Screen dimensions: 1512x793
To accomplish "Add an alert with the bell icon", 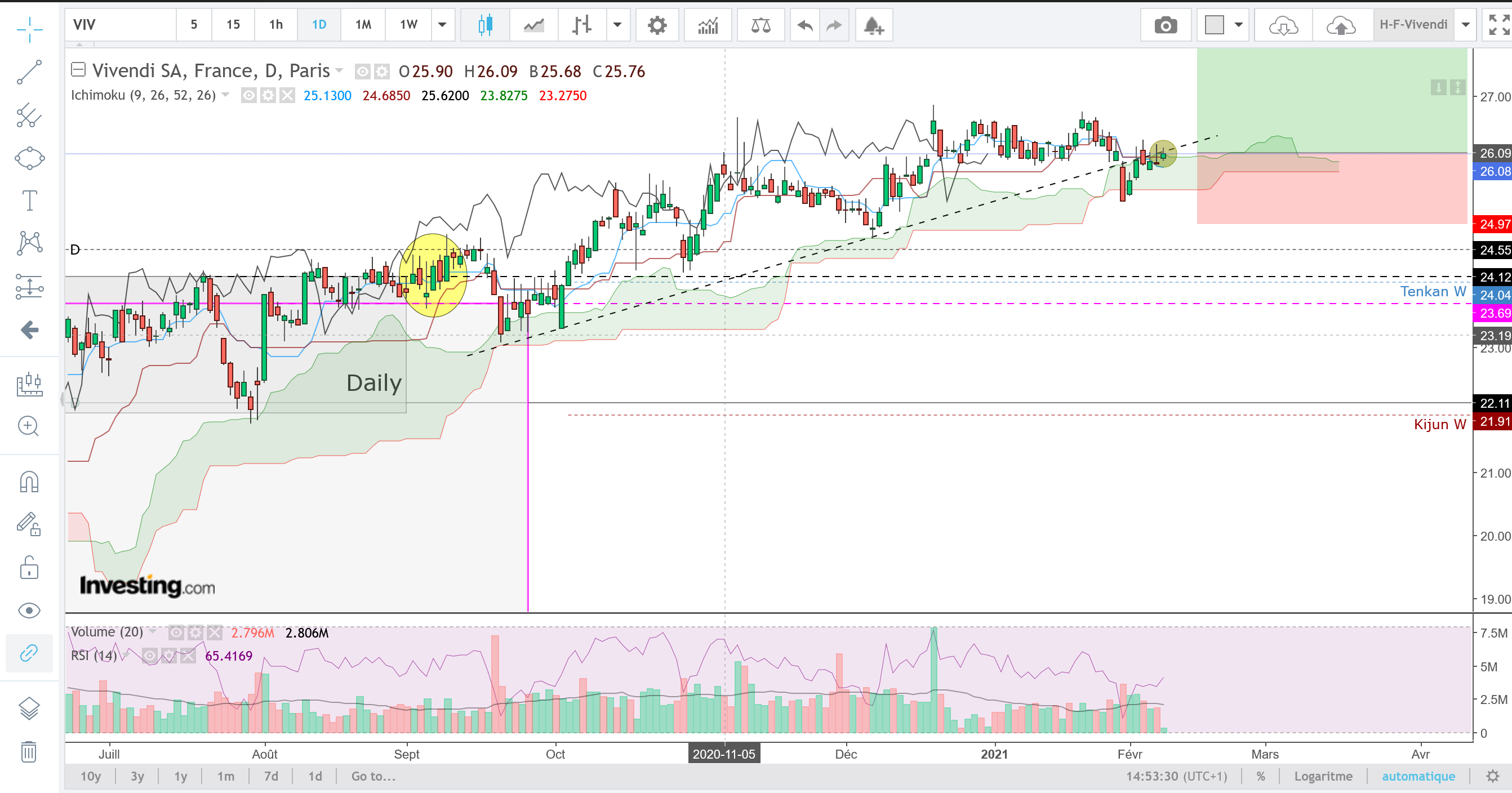I will 873,25.
